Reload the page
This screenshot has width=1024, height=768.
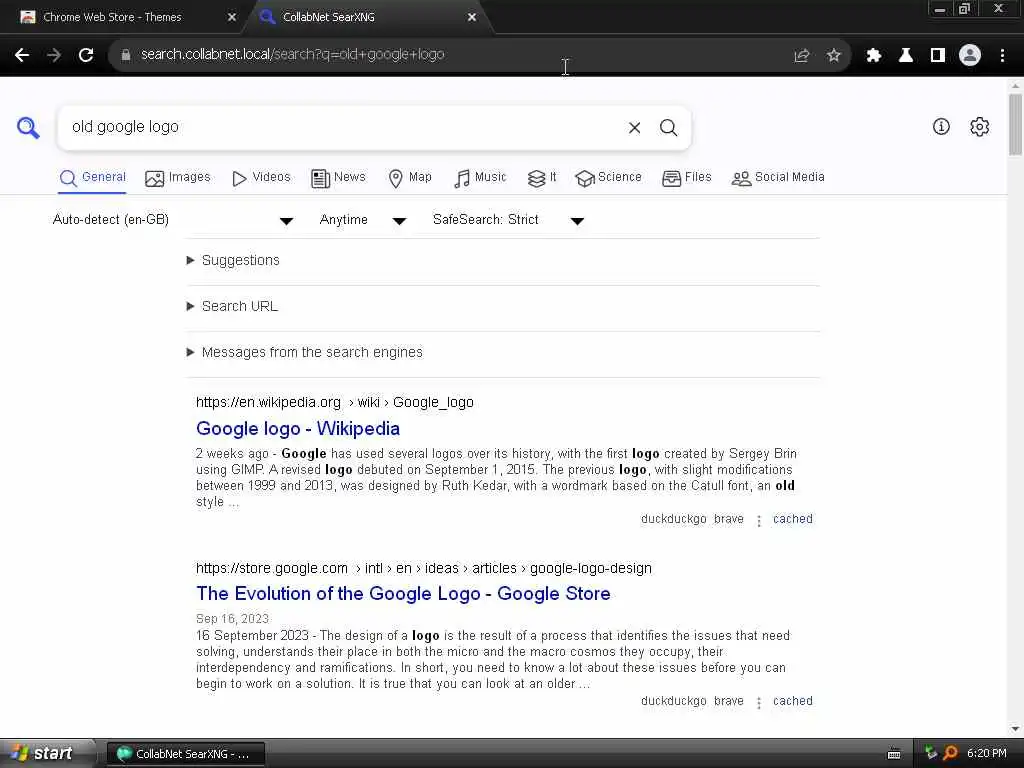(x=86, y=55)
